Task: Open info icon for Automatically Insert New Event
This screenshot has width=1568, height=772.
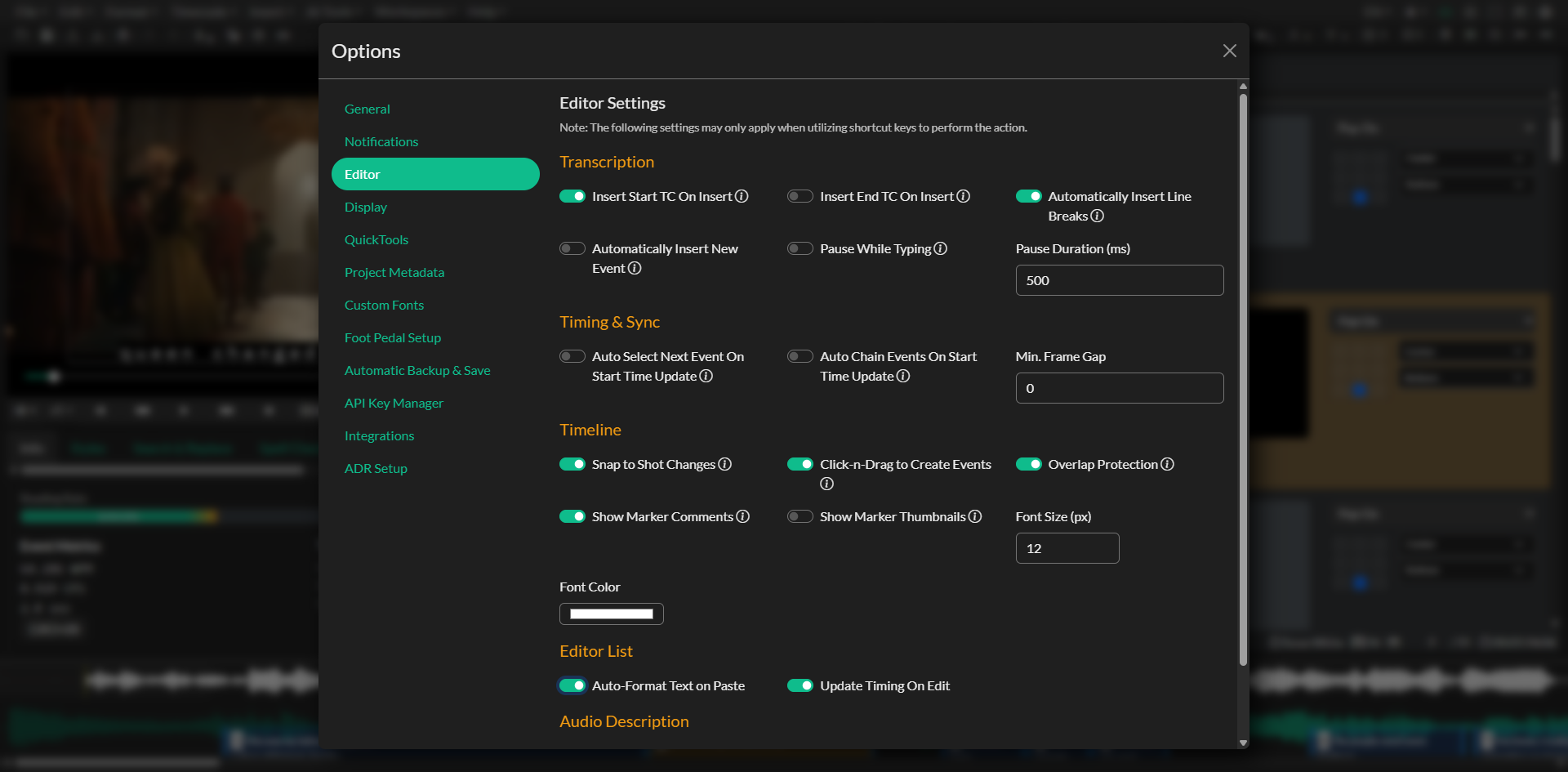Action: [x=635, y=268]
